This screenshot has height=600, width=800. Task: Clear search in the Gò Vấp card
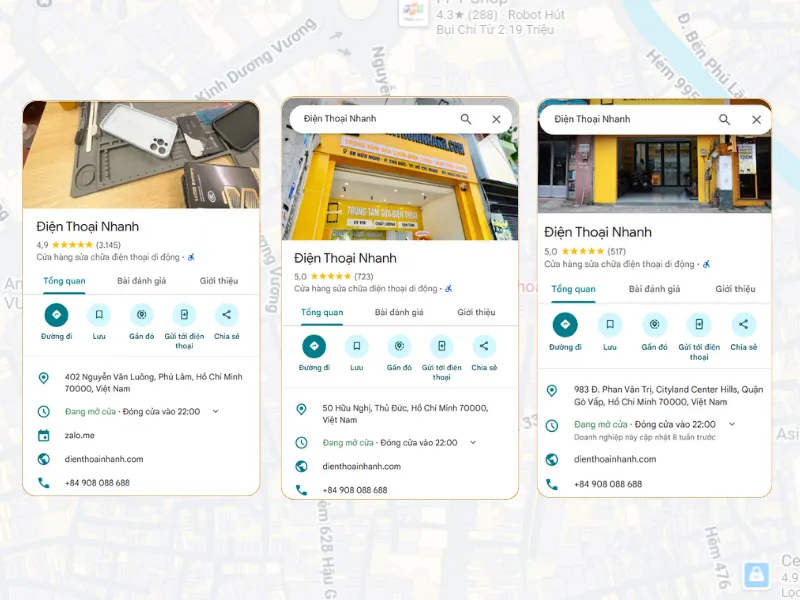point(757,119)
